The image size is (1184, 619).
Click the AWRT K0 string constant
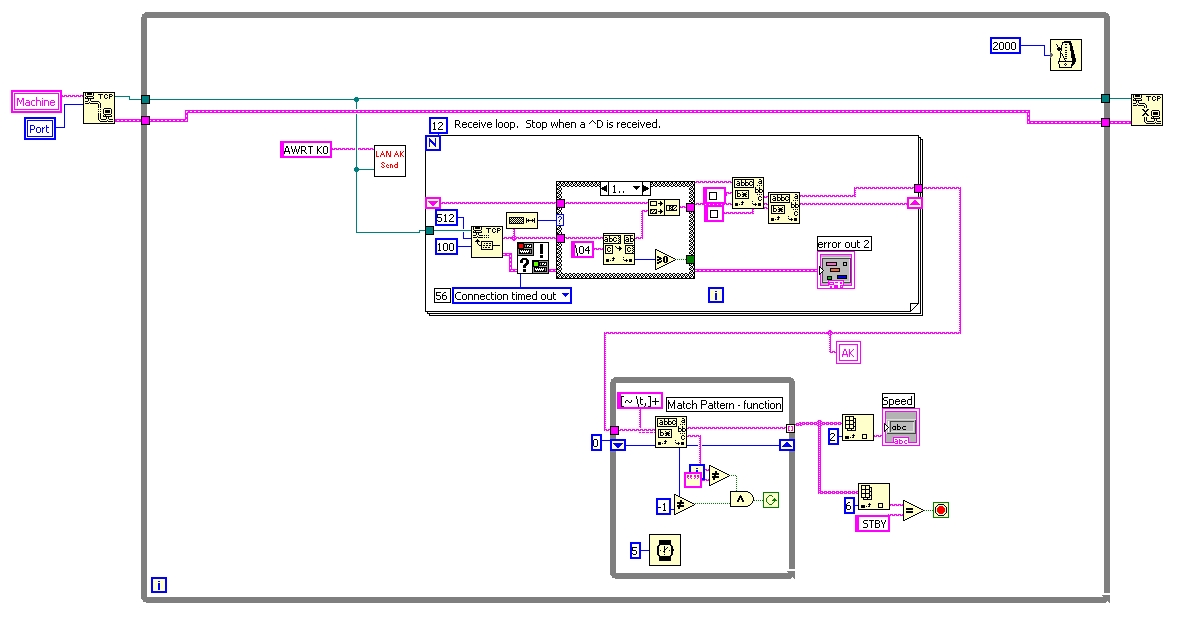click(306, 149)
